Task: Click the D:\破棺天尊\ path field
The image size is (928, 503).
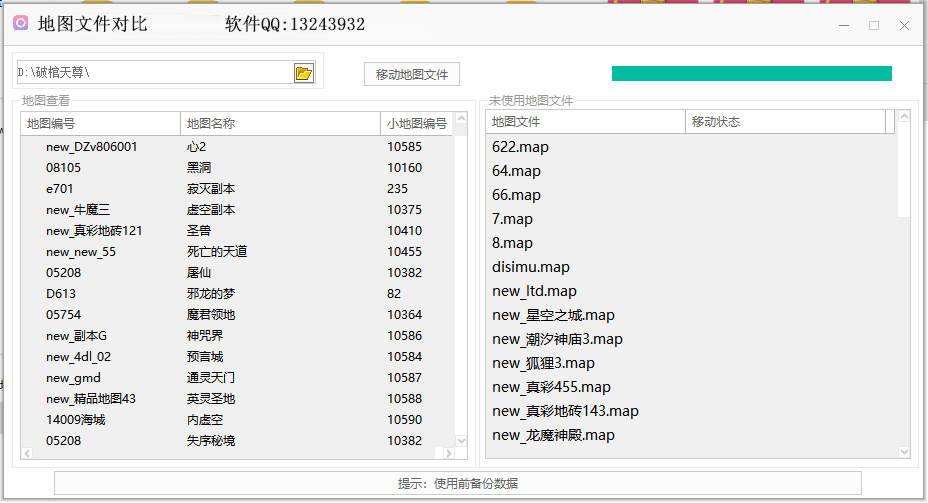Action: click(155, 72)
